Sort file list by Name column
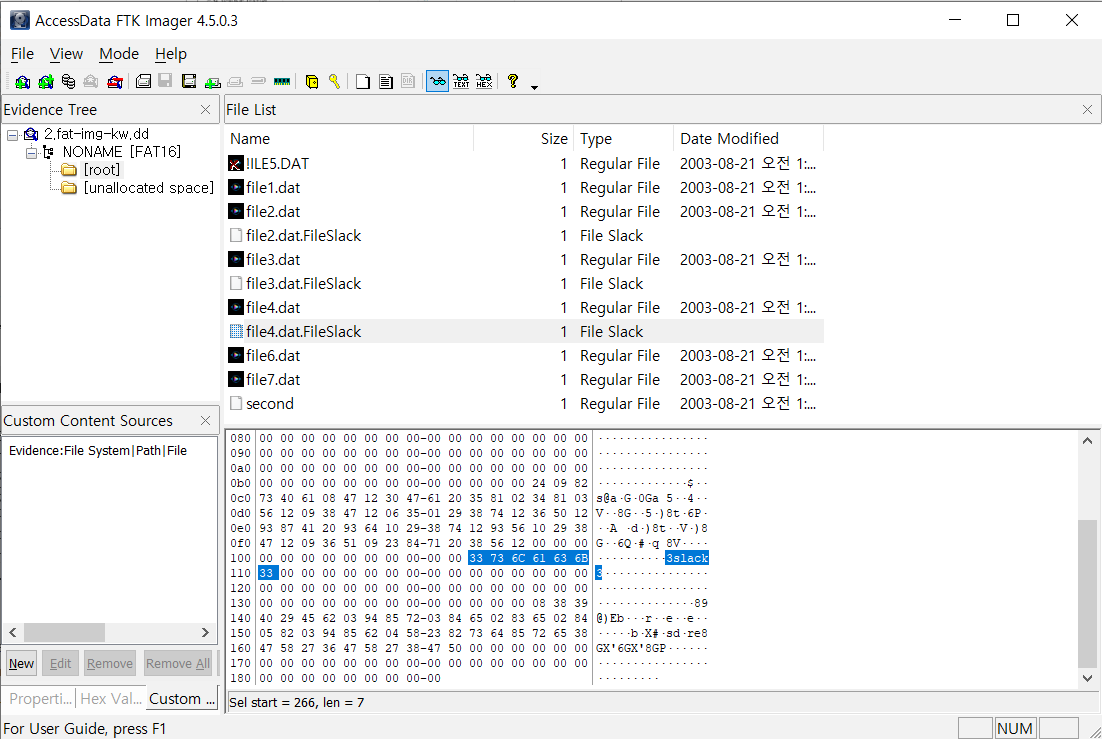 click(349, 139)
